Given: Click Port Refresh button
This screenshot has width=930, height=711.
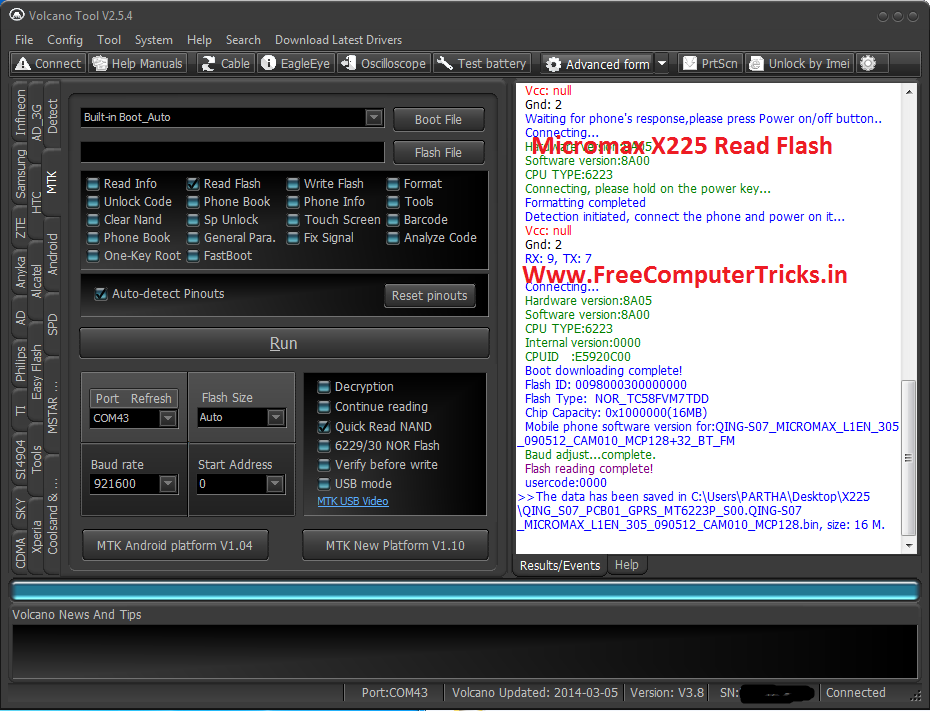Looking at the screenshot, I should (133, 398).
